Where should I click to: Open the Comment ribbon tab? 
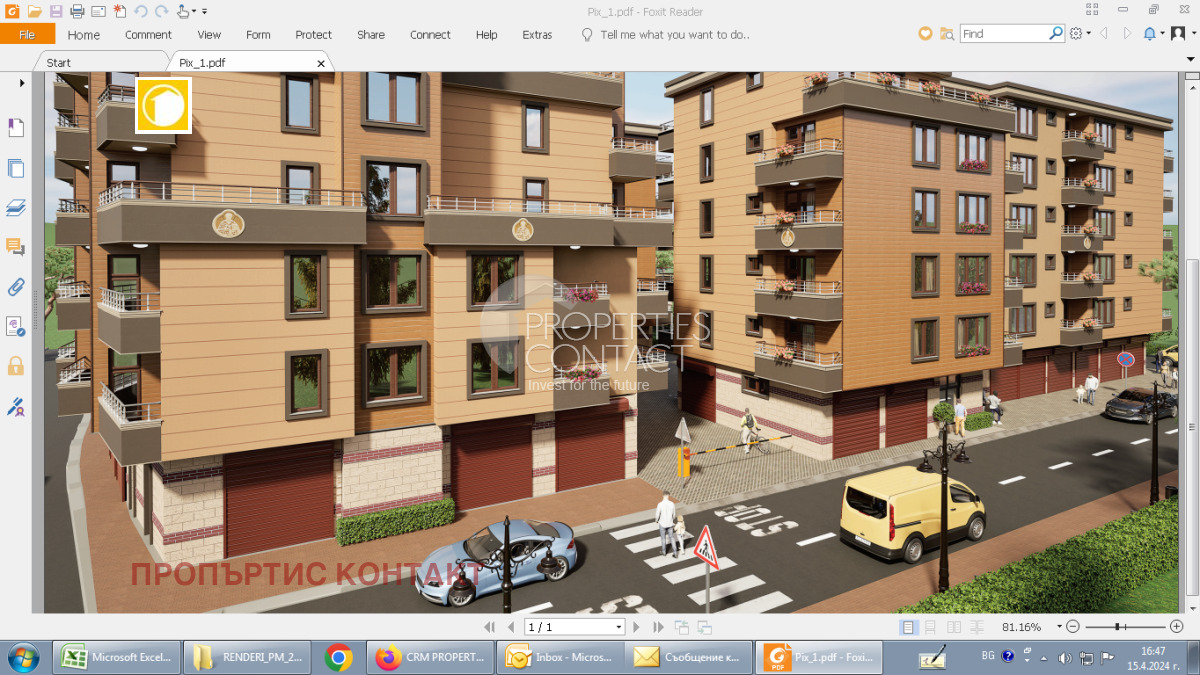coord(148,34)
